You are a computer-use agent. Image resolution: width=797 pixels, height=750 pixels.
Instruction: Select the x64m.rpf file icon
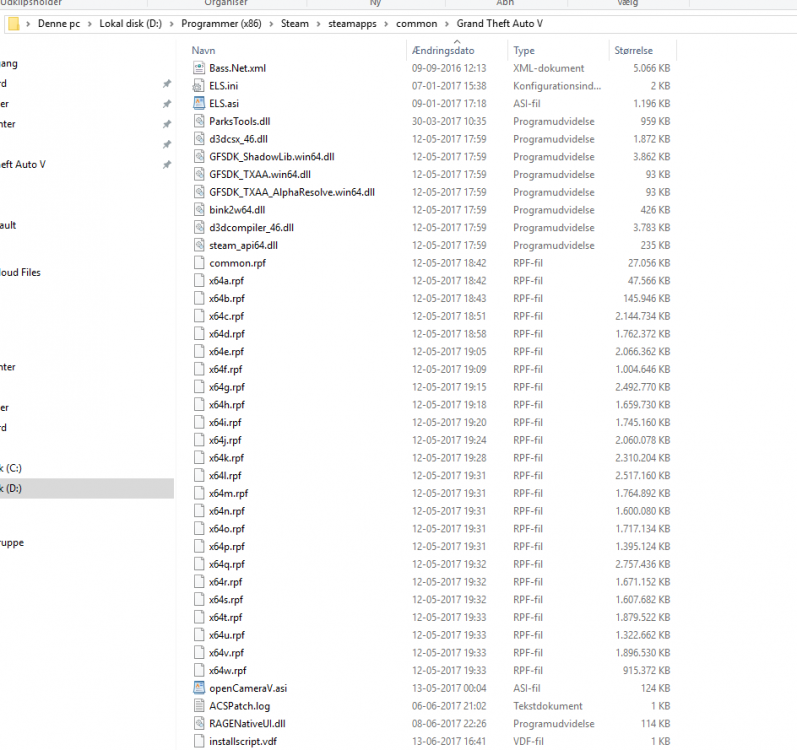(199, 493)
